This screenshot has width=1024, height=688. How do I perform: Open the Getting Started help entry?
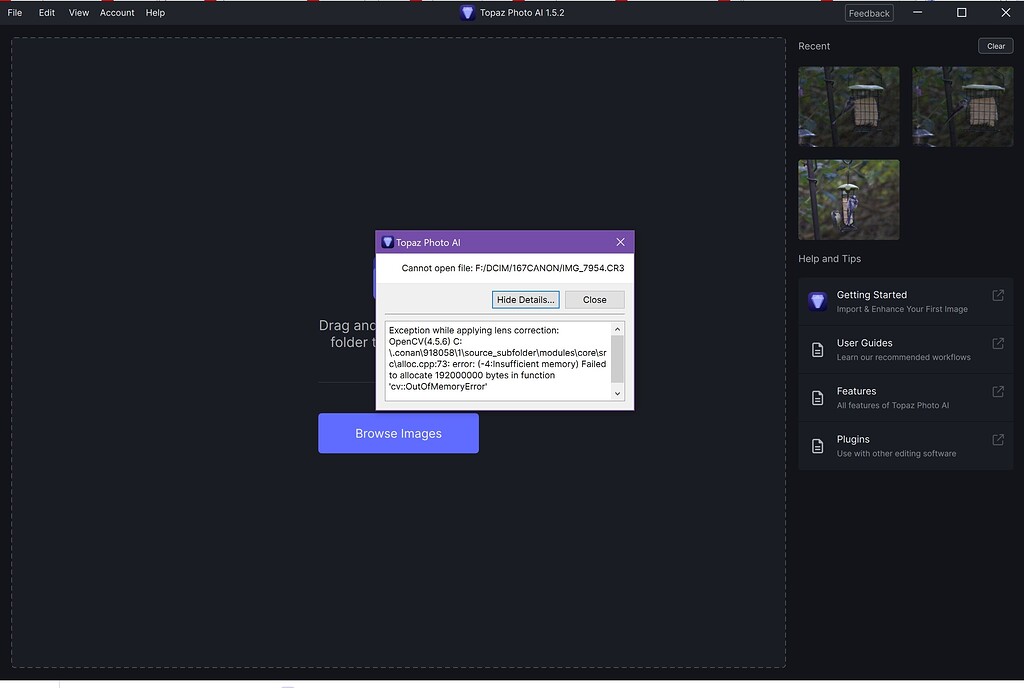(x=905, y=302)
